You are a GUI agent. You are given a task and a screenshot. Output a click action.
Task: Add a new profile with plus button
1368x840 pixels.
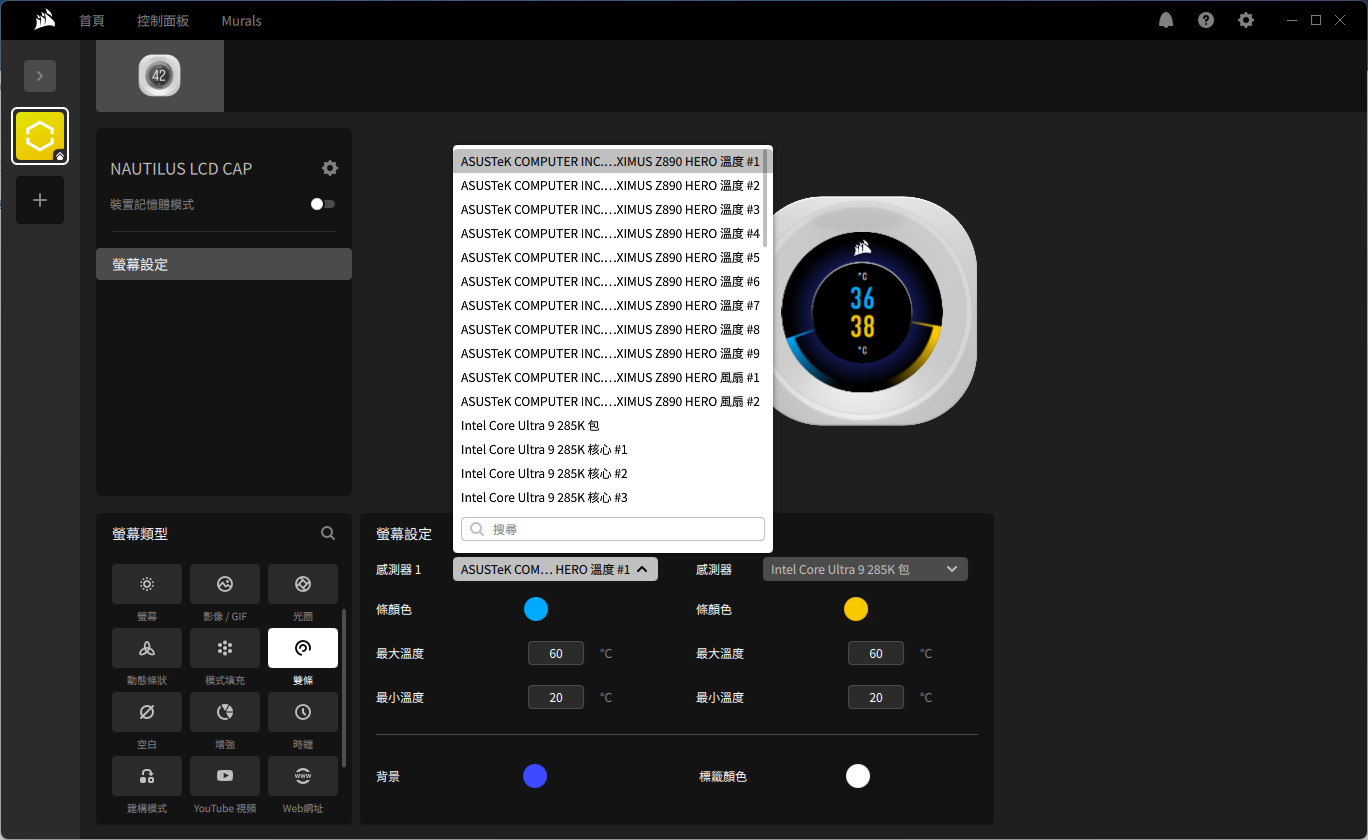pos(40,200)
